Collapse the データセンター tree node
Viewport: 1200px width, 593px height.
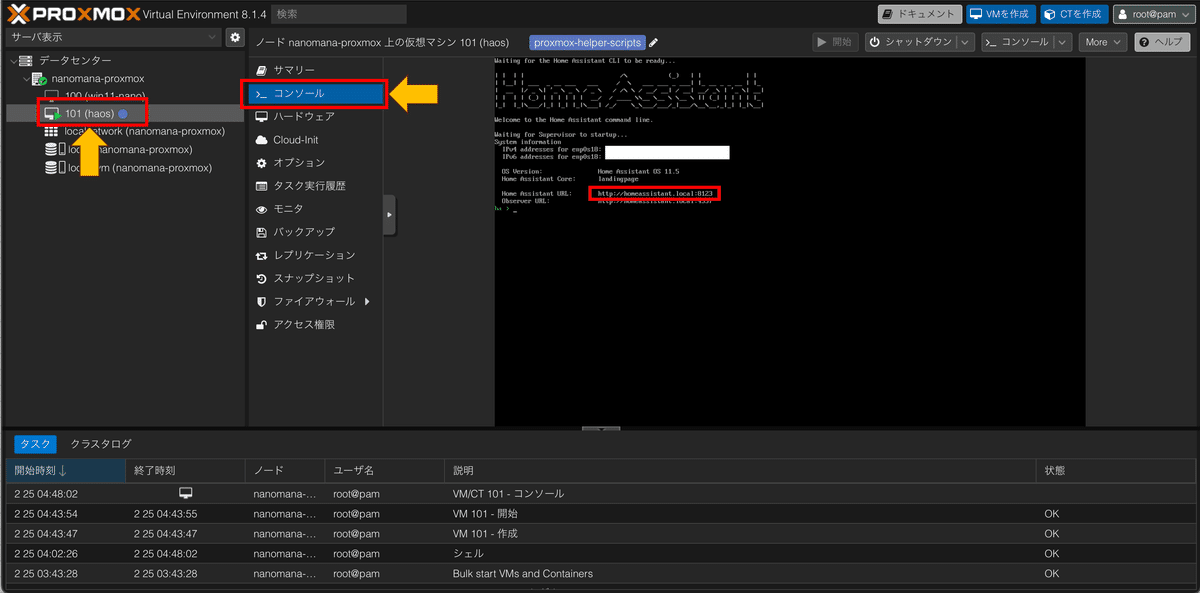13,61
